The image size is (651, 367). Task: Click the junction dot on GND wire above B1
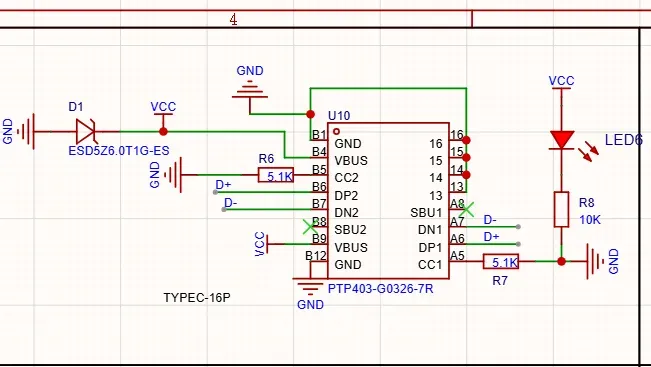310,114
